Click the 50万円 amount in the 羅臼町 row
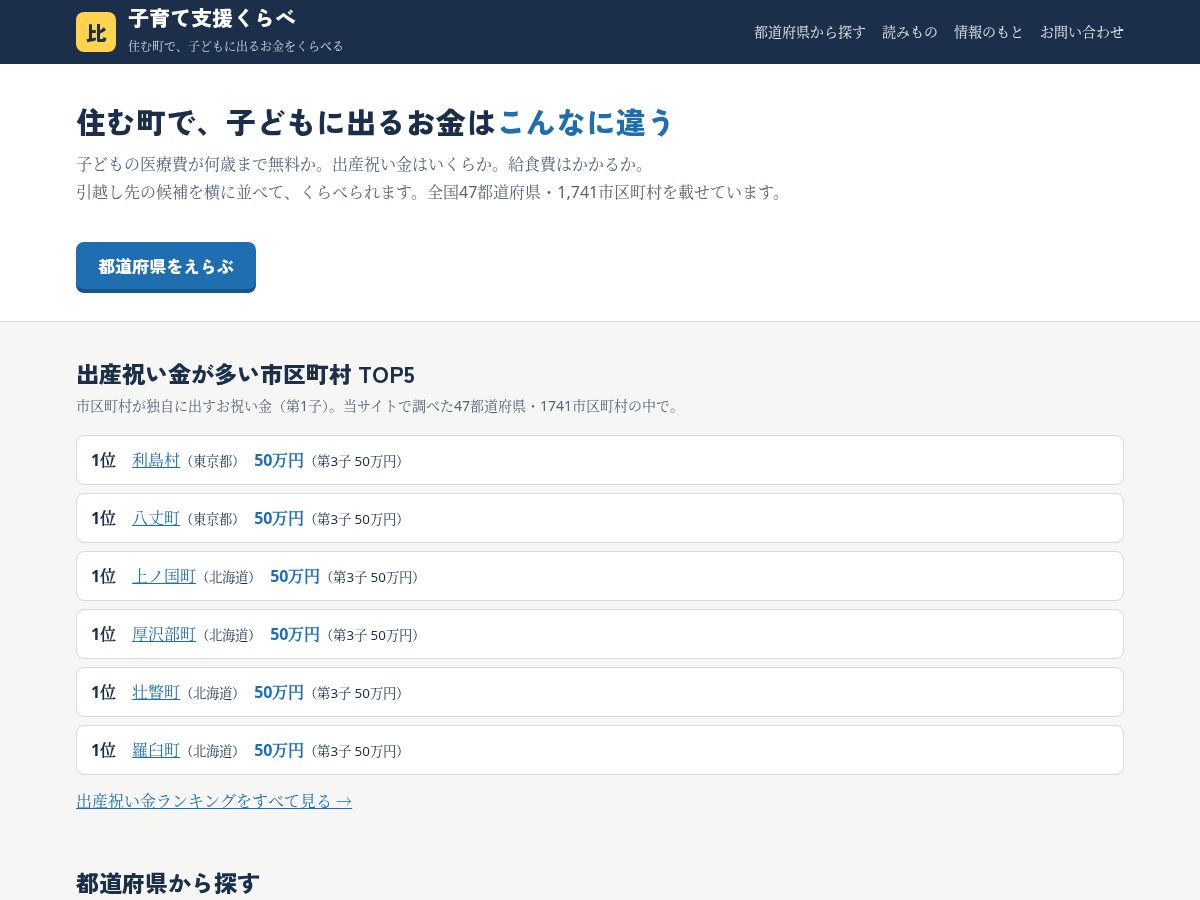This screenshot has width=1200, height=900. point(279,750)
